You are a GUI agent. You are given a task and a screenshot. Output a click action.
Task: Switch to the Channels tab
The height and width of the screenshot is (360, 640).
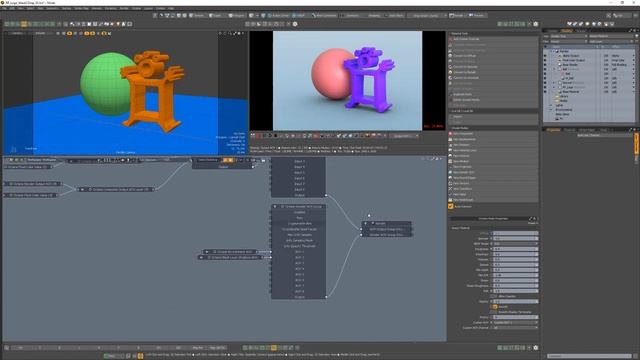[569, 130]
